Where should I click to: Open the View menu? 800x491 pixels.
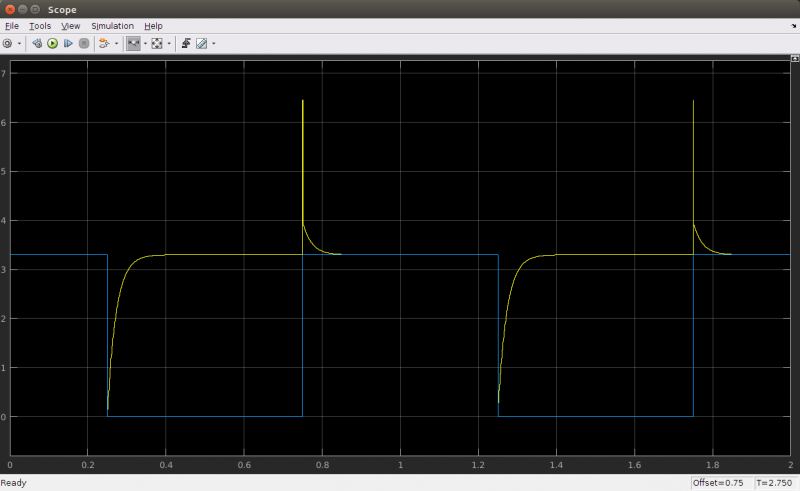tap(70, 26)
